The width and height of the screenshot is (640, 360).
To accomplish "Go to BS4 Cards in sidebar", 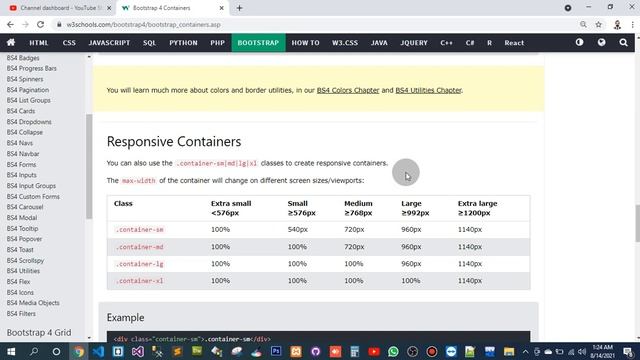I will 21,111.
